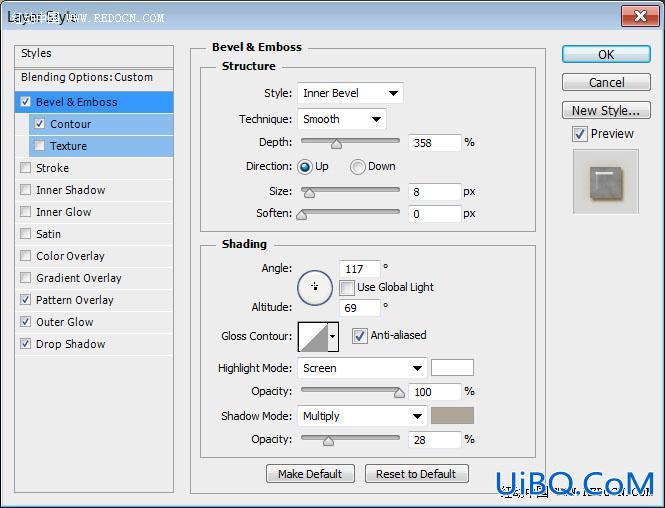Select the Texture sub-entry label

click(x=68, y=146)
